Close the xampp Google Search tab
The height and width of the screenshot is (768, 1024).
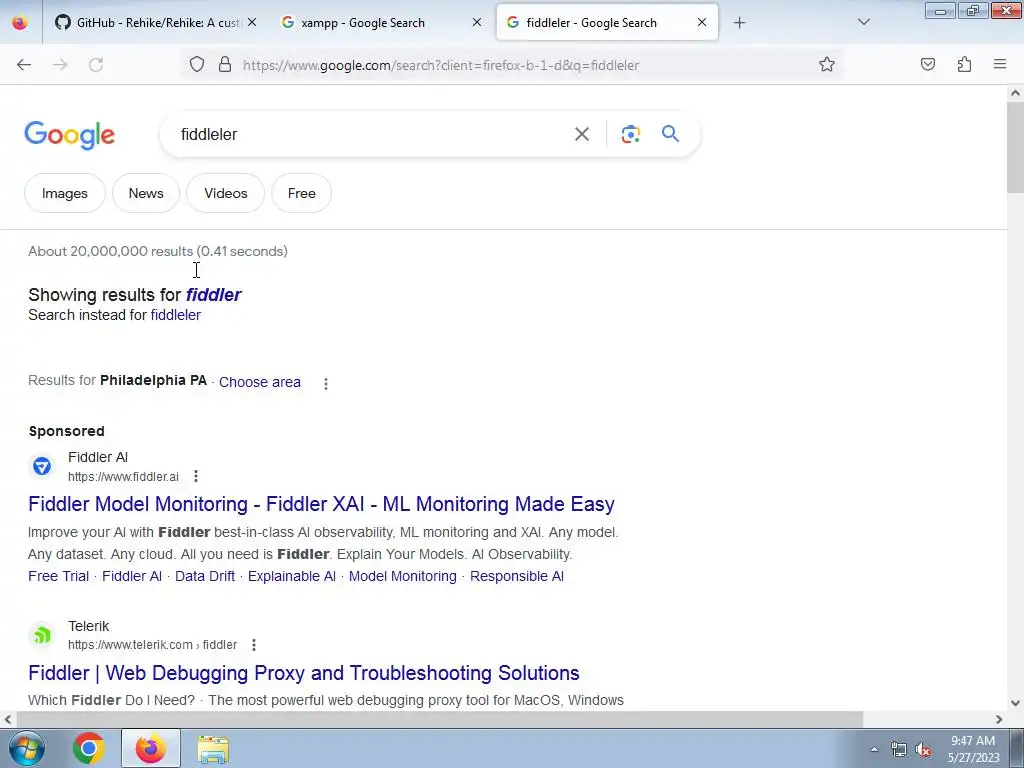tap(477, 22)
